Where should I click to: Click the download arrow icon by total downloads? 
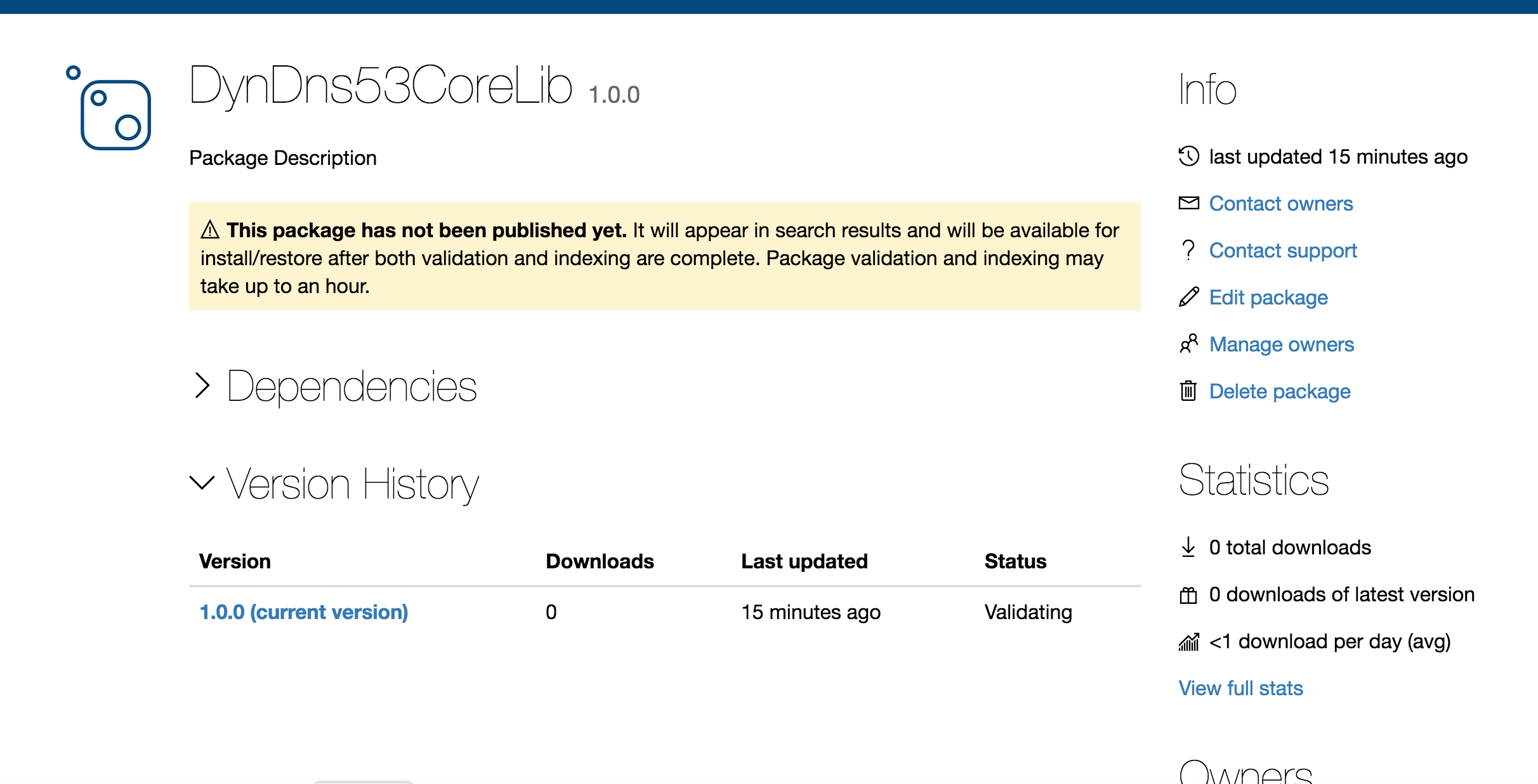[x=1188, y=547]
